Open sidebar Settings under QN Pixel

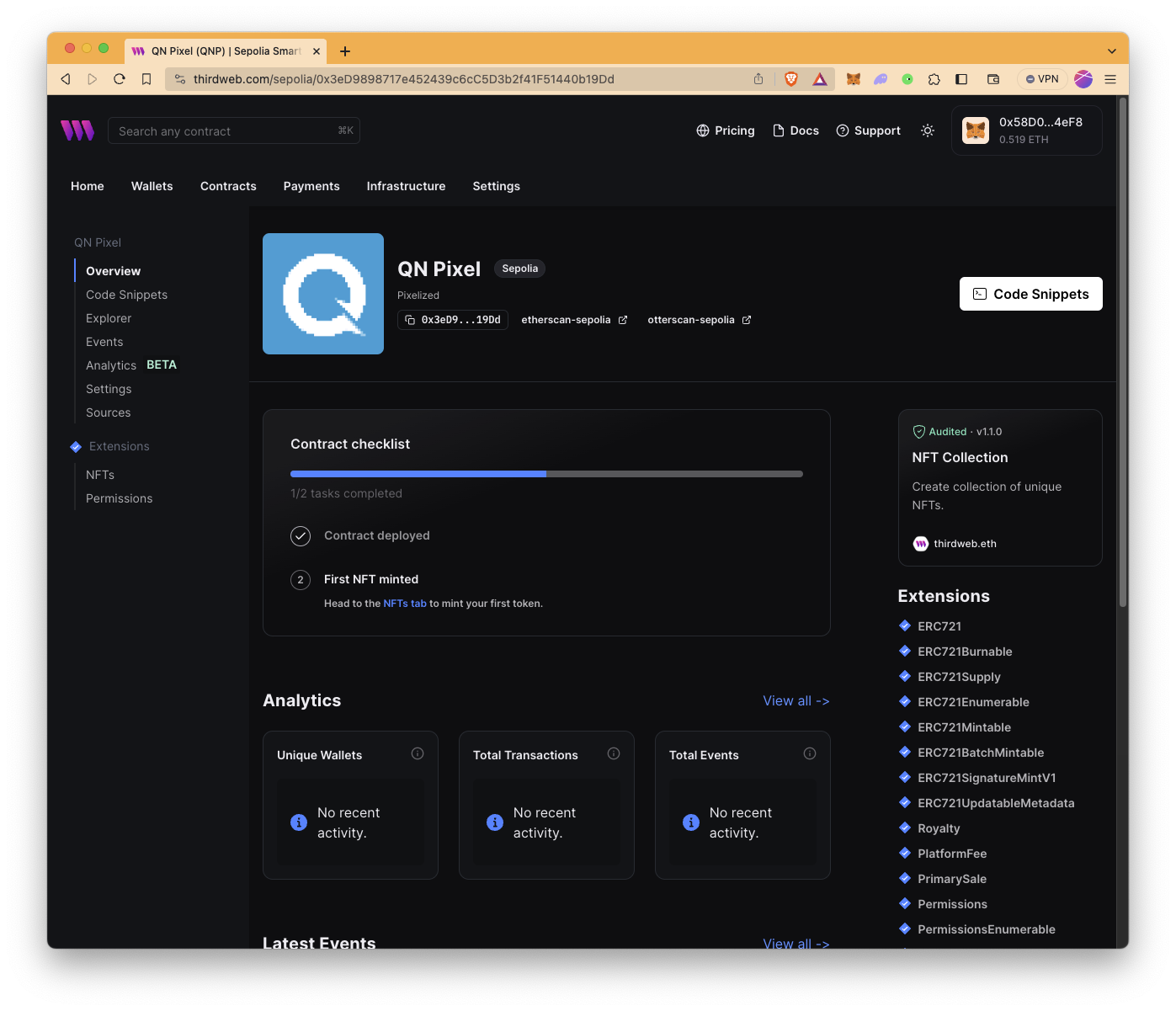[109, 389]
